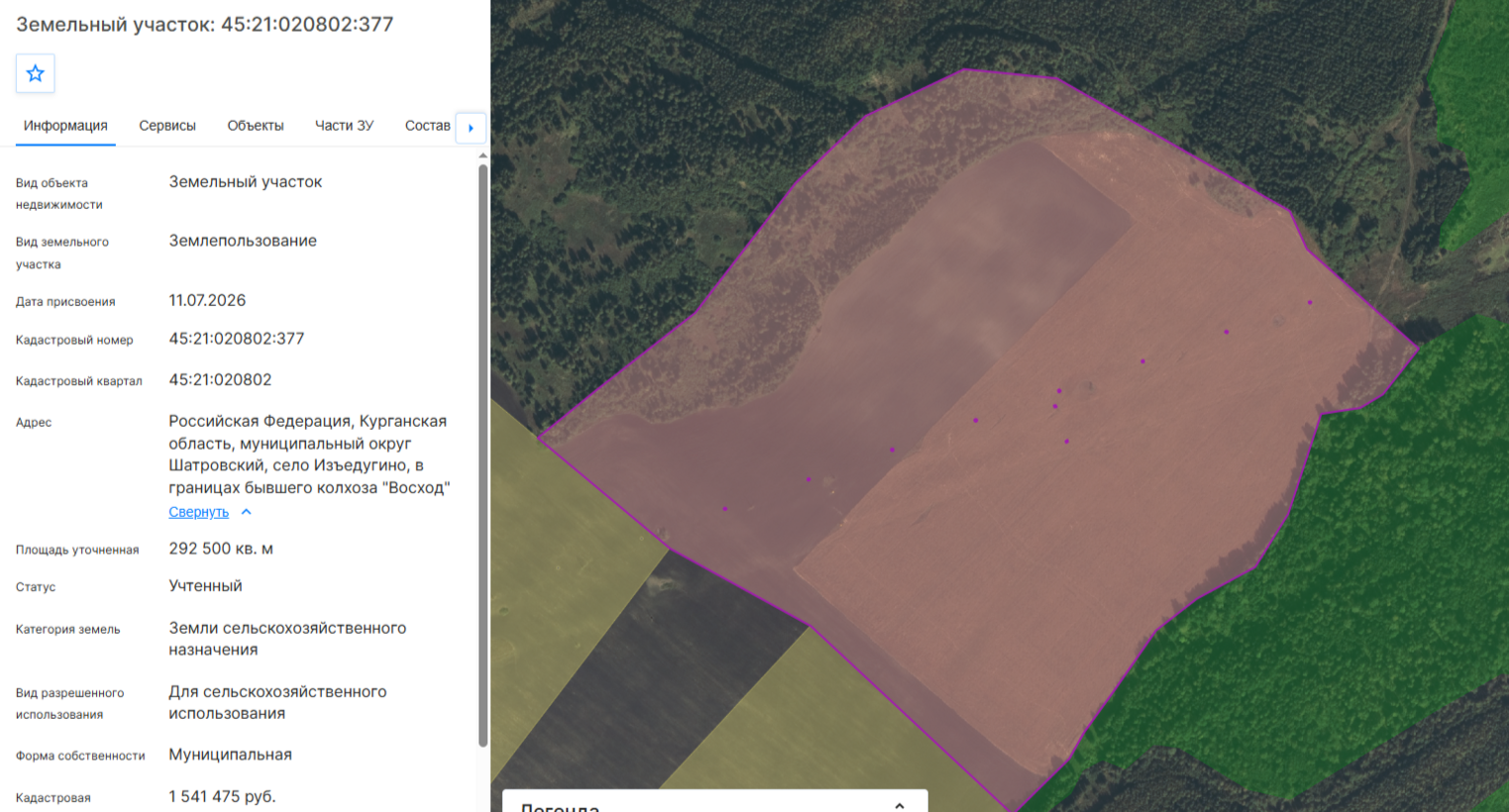
Task: Click the Свернуть link under the address
Action: coord(198,512)
